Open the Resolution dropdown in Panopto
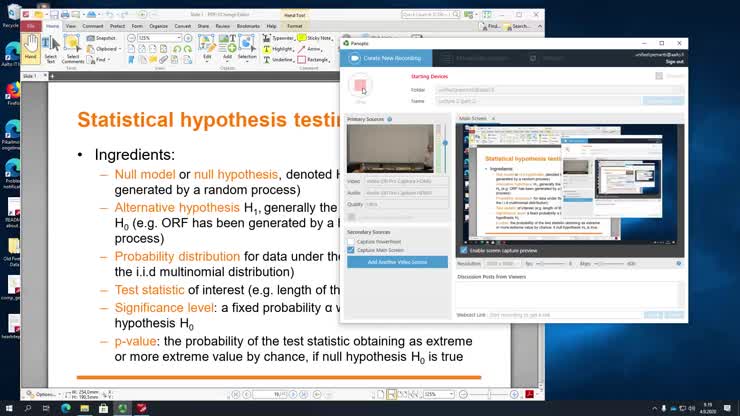This screenshot has width=740, height=416. (502, 263)
